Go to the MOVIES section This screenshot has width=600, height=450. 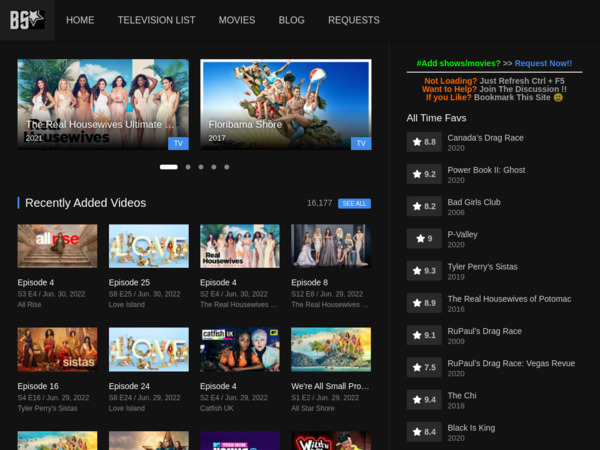[237, 20]
